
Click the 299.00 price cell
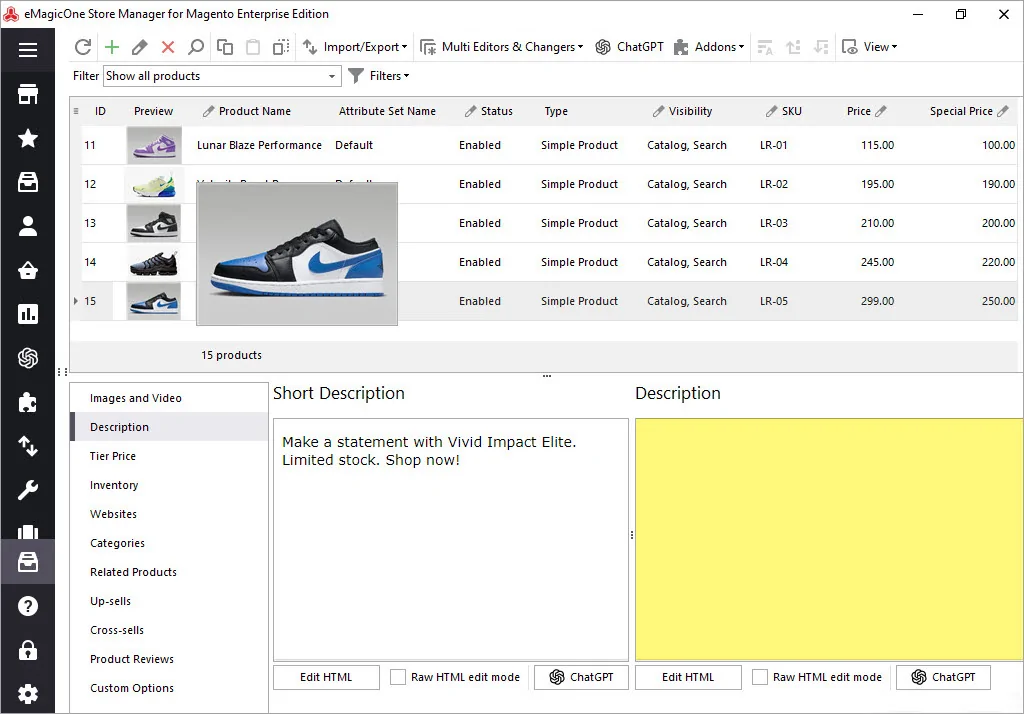click(877, 301)
